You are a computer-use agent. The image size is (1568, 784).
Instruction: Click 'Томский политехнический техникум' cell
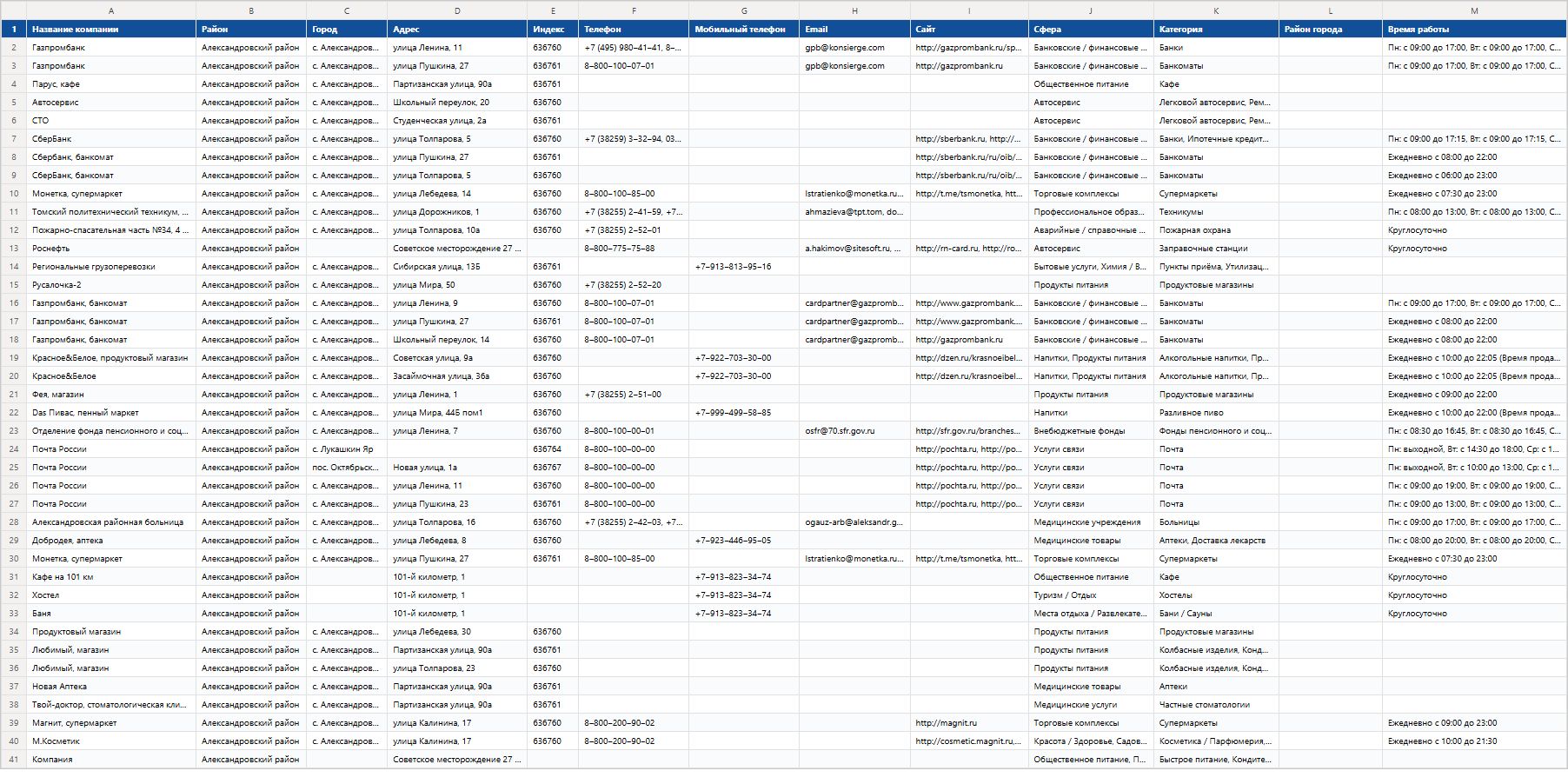[x=111, y=212]
